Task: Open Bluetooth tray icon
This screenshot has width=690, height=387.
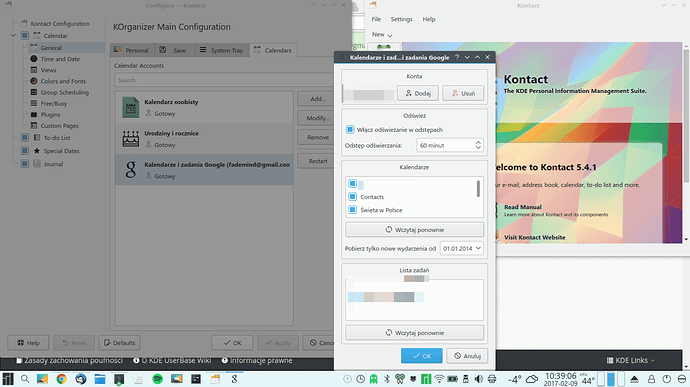Action: 387,379
